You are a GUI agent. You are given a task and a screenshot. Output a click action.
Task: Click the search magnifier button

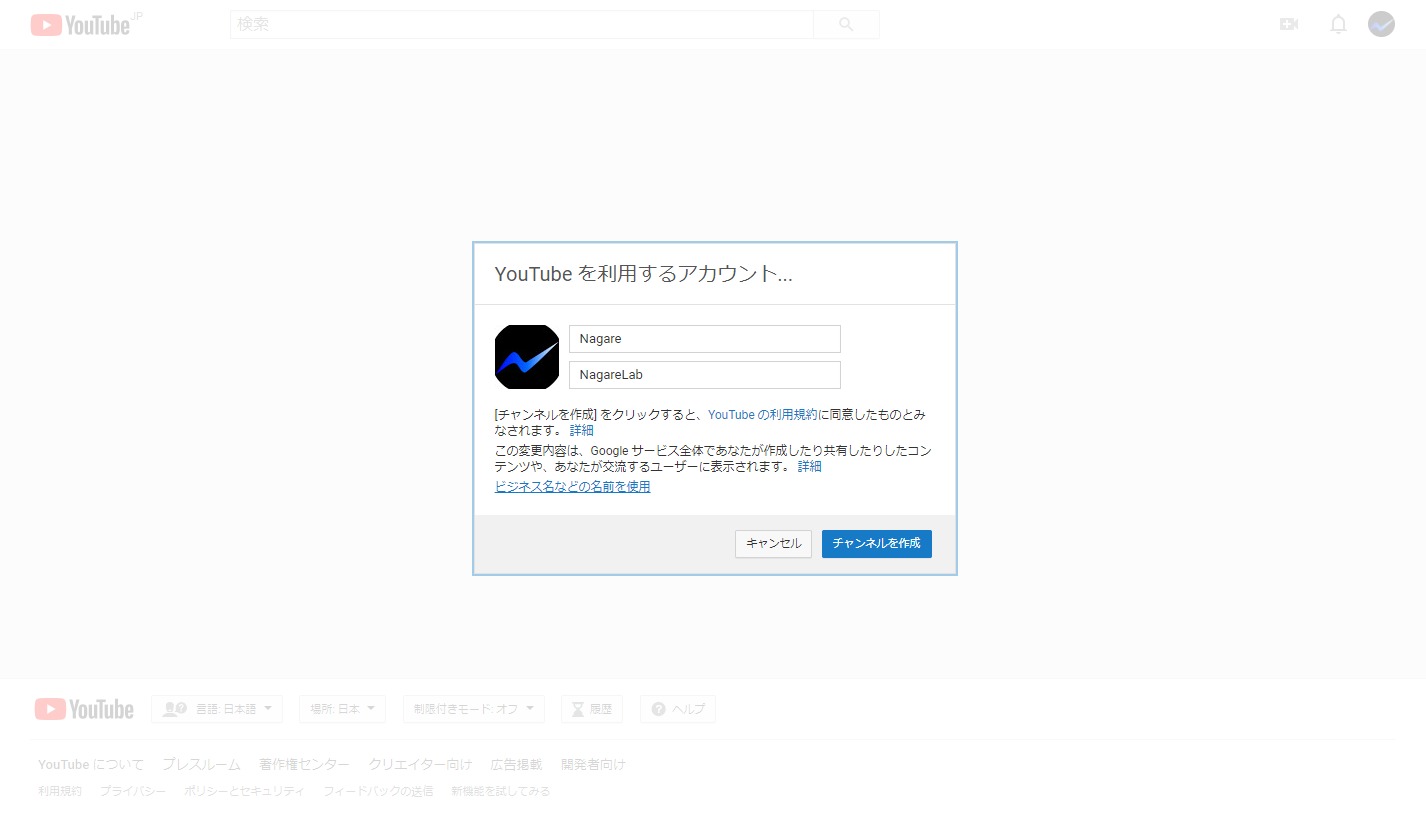(846, 25)
